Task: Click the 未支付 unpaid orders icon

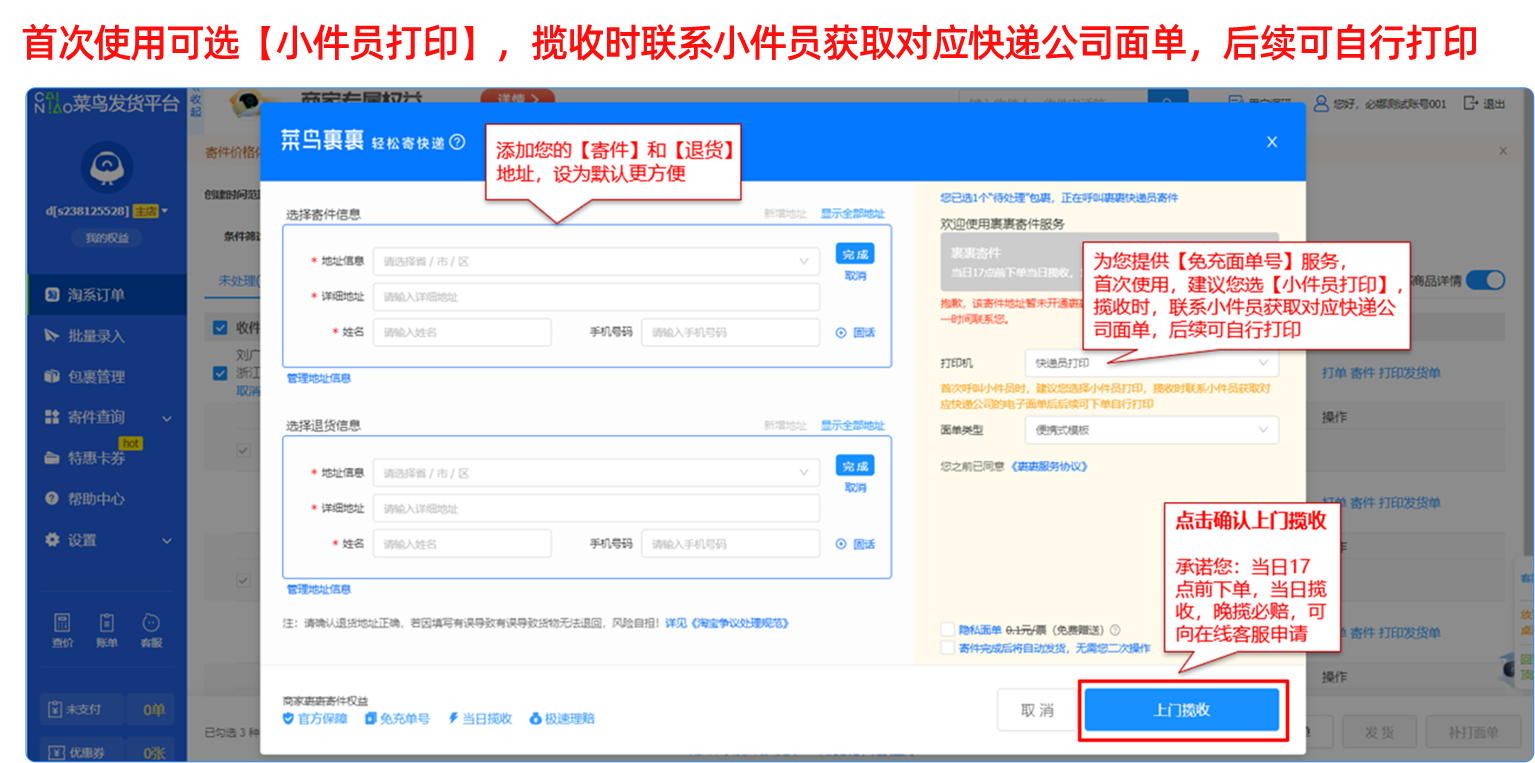Action: (x=57, y=709)
